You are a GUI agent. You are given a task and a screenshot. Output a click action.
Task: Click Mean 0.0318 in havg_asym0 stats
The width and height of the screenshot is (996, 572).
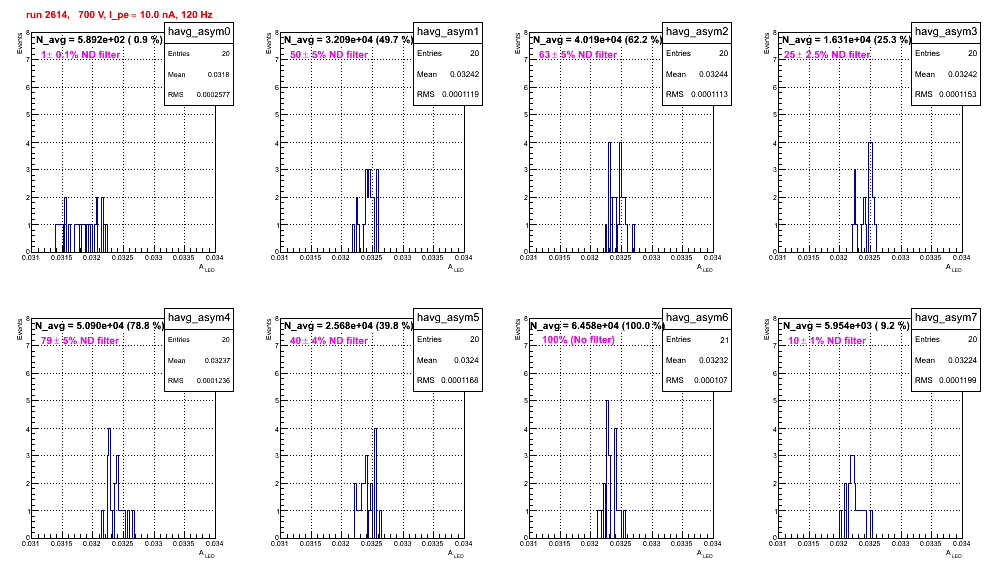[199, 74]
